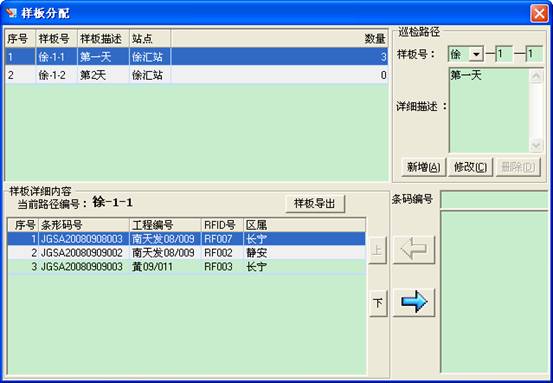Click the 样板分配 title bar icon

(x=12, y=13)
